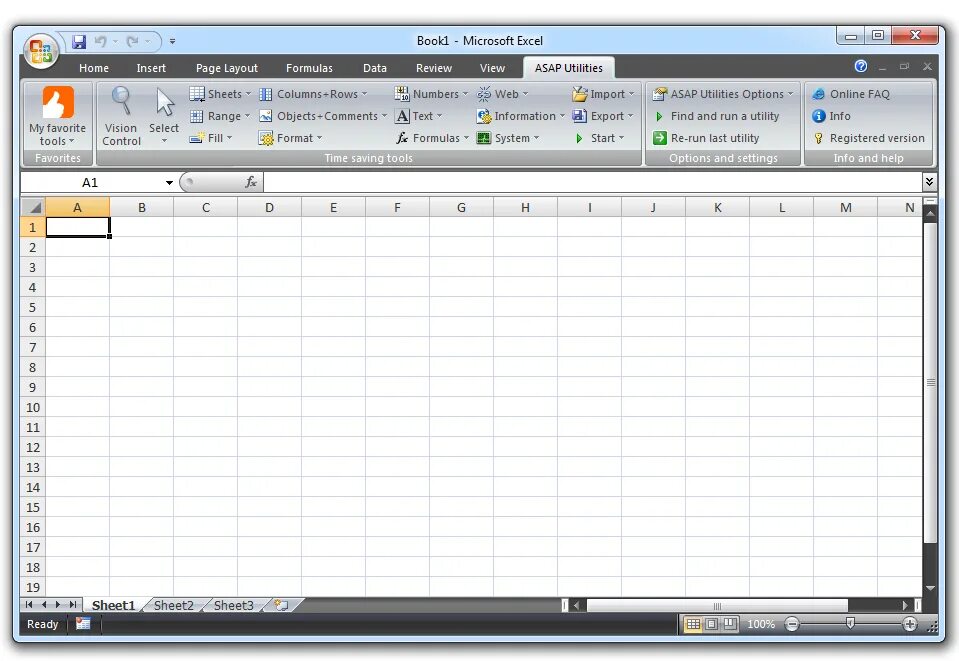
Task: Launch Vision Control
Action: click(x=121, y=117)
